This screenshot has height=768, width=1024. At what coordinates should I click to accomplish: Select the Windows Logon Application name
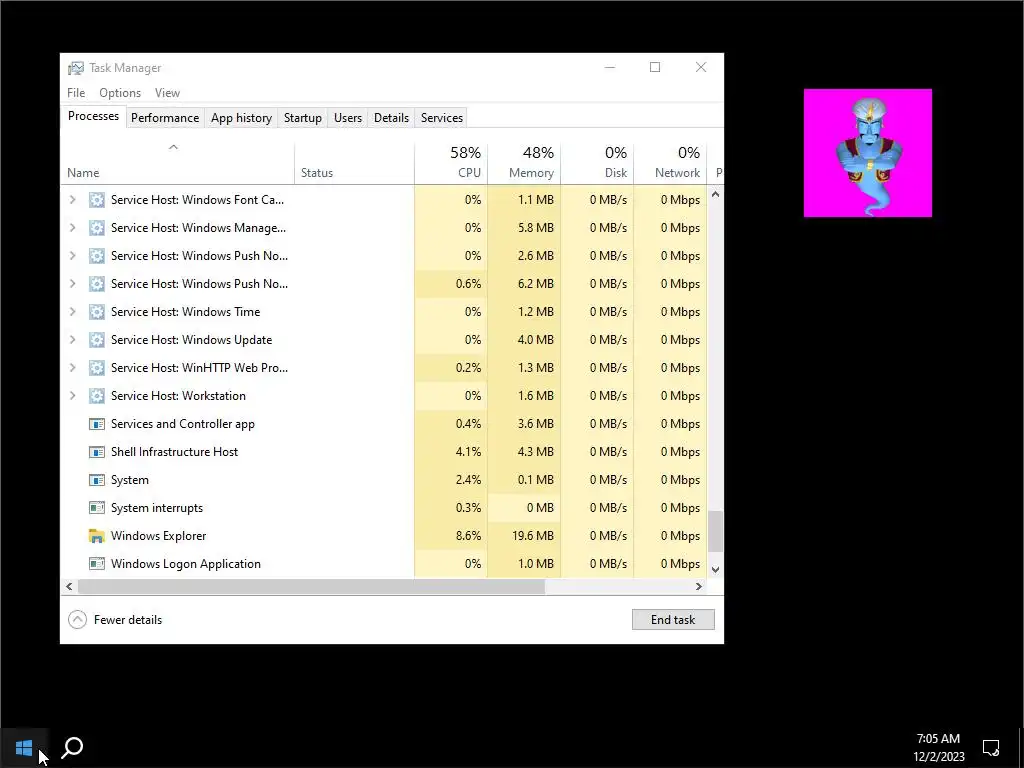pos(185,564)
